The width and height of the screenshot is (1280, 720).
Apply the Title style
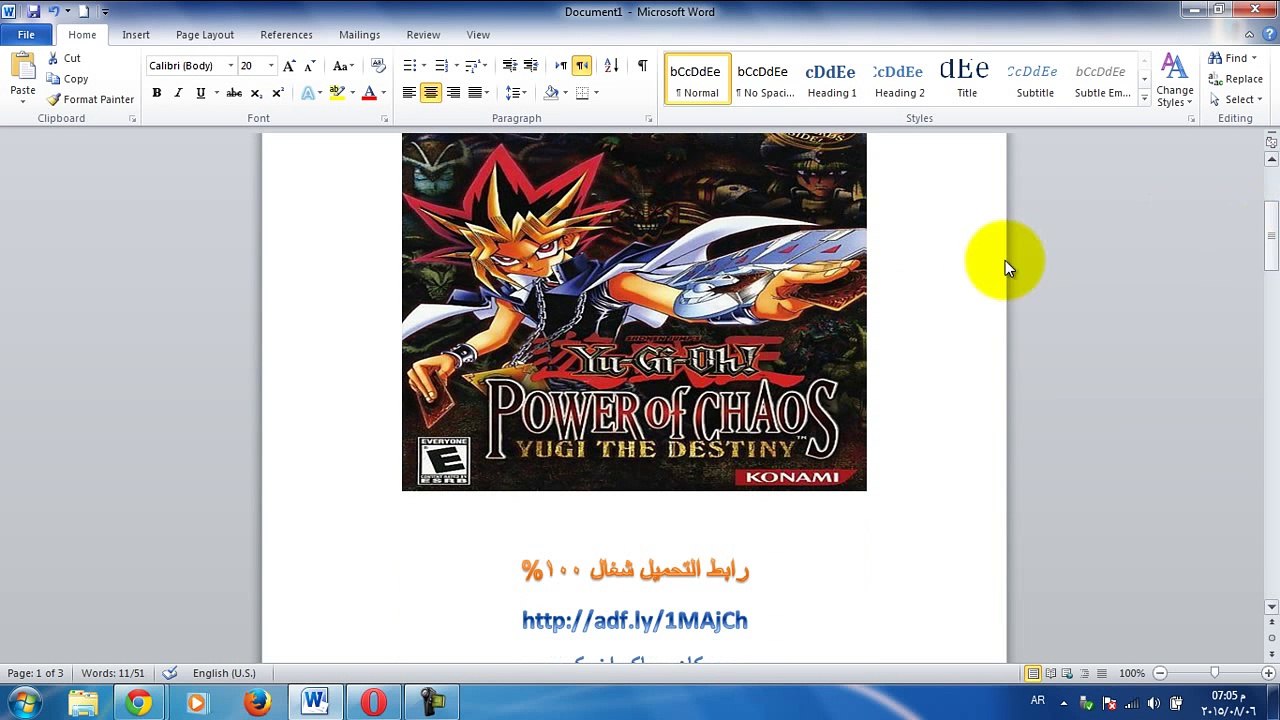(966, 79)
